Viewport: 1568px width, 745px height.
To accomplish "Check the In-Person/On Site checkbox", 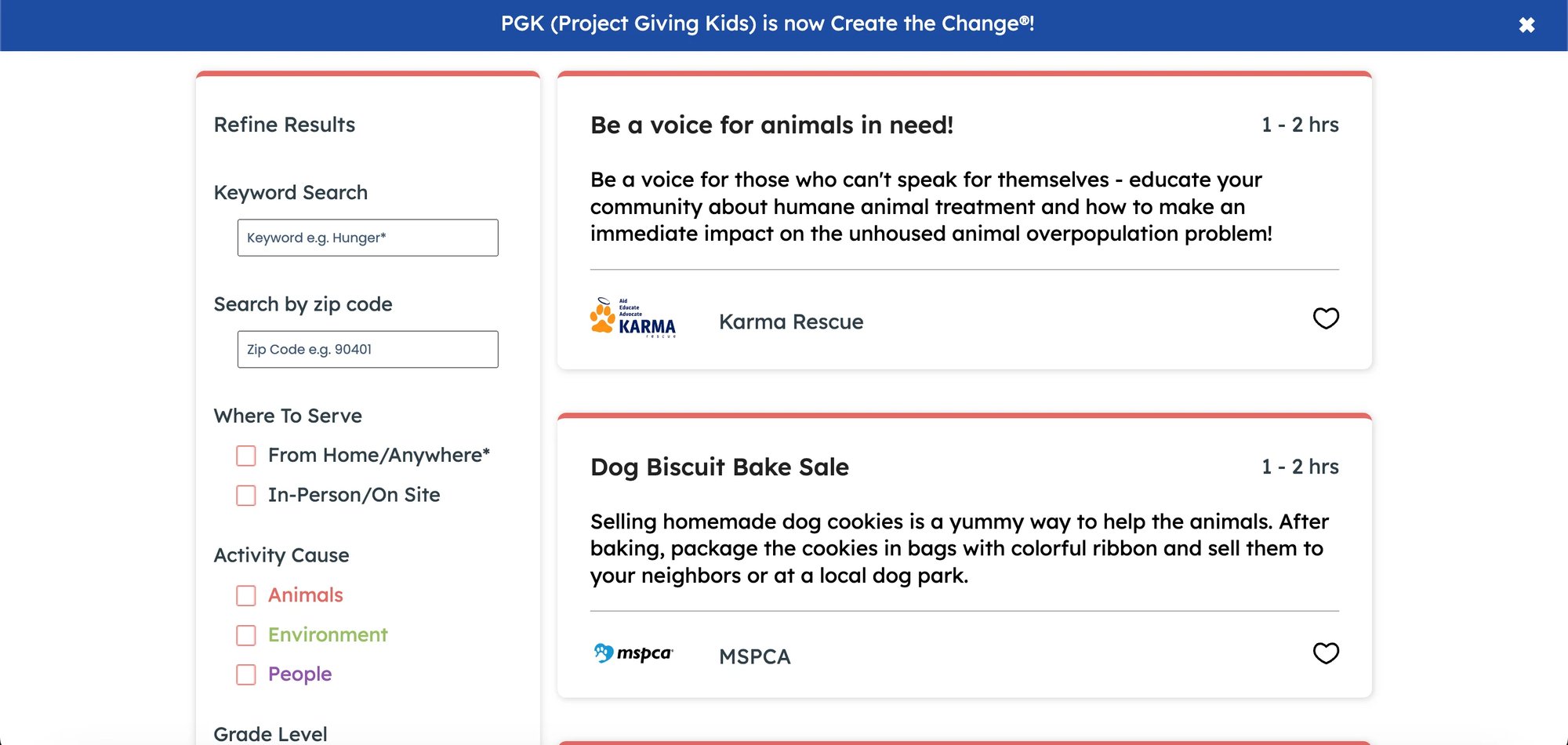I will 246,496.
